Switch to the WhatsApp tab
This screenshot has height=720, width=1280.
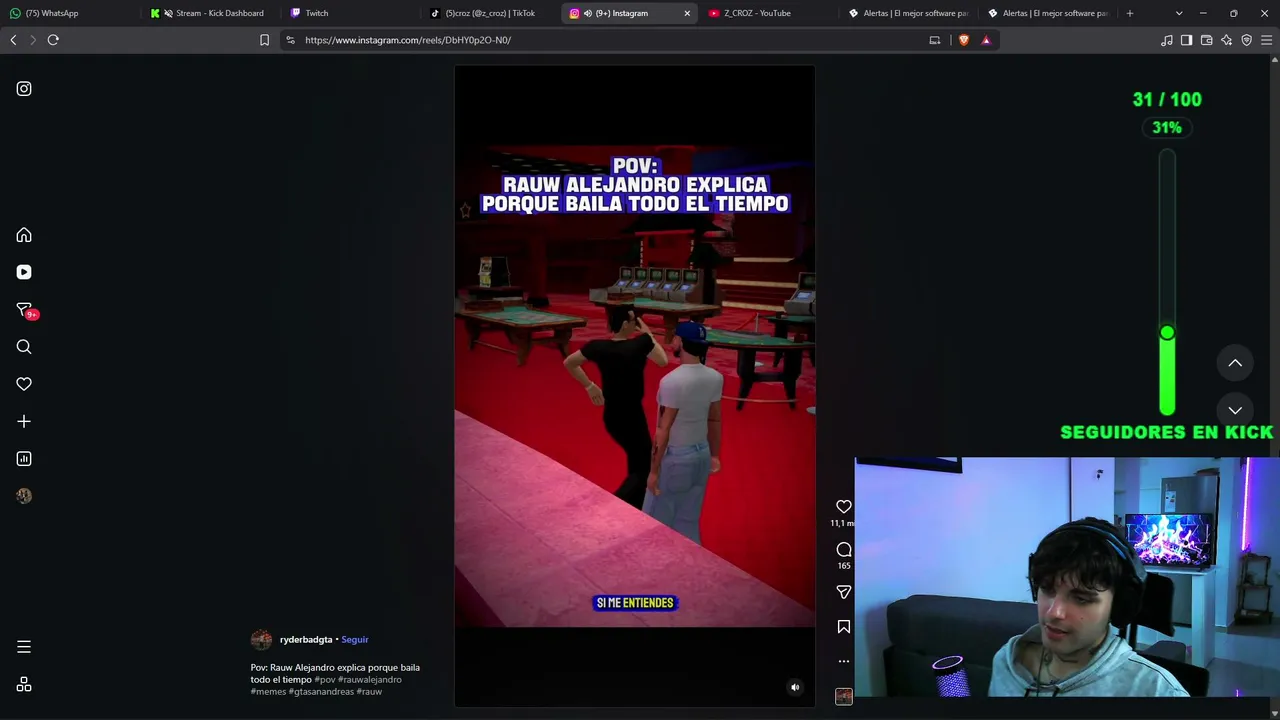pyautogui.click(x=70, y=13)
